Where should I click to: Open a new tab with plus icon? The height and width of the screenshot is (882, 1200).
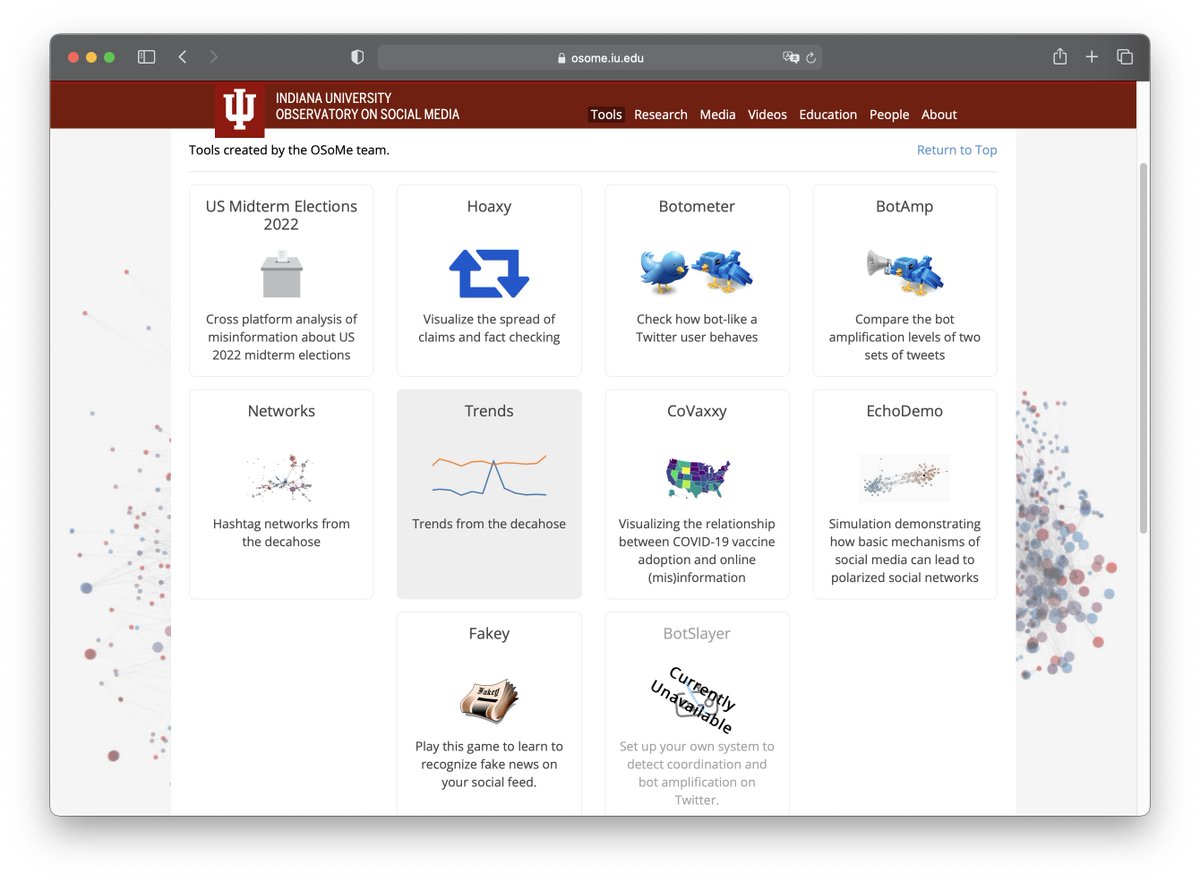click(1092, 57)
